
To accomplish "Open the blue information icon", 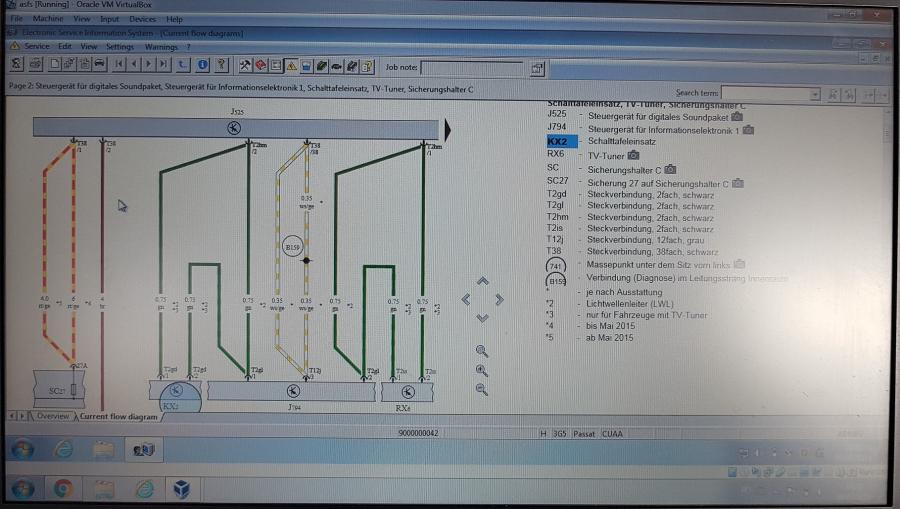I will (203, 65).
